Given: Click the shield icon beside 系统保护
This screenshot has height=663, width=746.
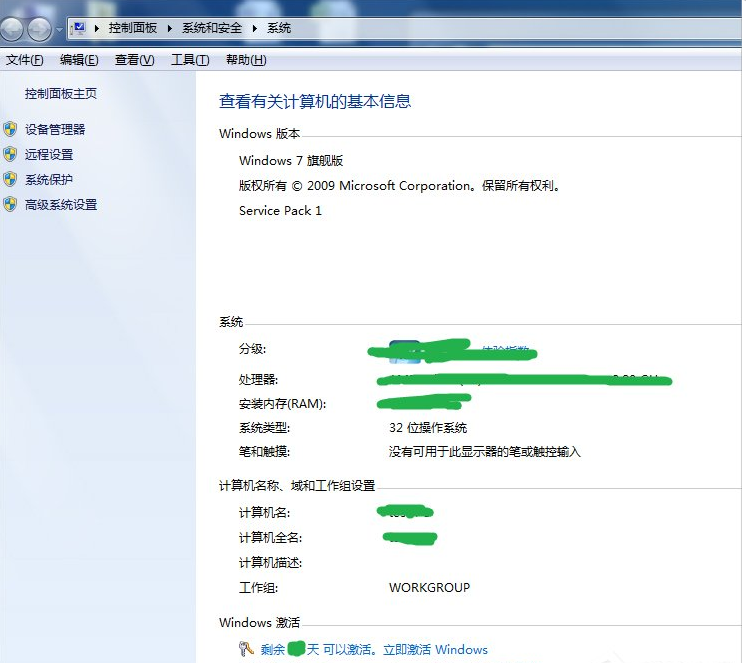Looking at the screenshot, I should pyautogui.click(x=10, y=179).
